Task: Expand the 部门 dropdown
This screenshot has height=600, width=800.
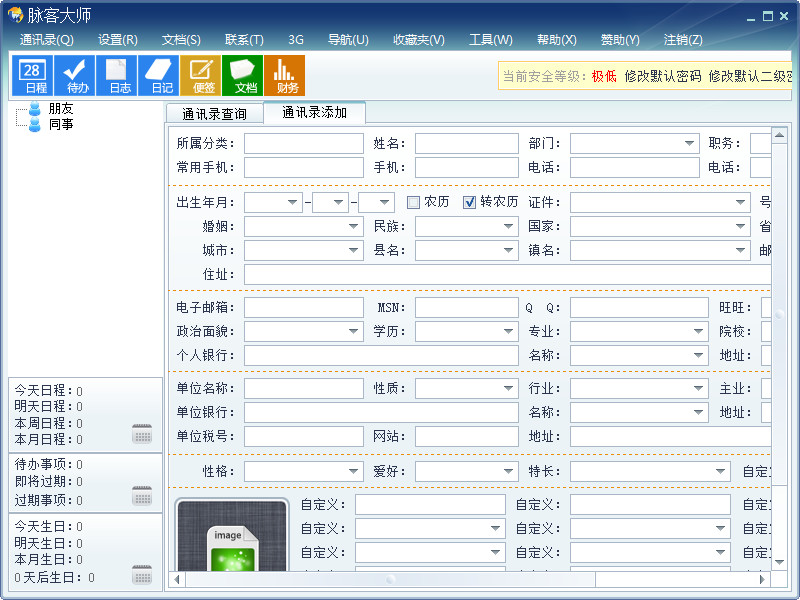Action: coord(689,143)
